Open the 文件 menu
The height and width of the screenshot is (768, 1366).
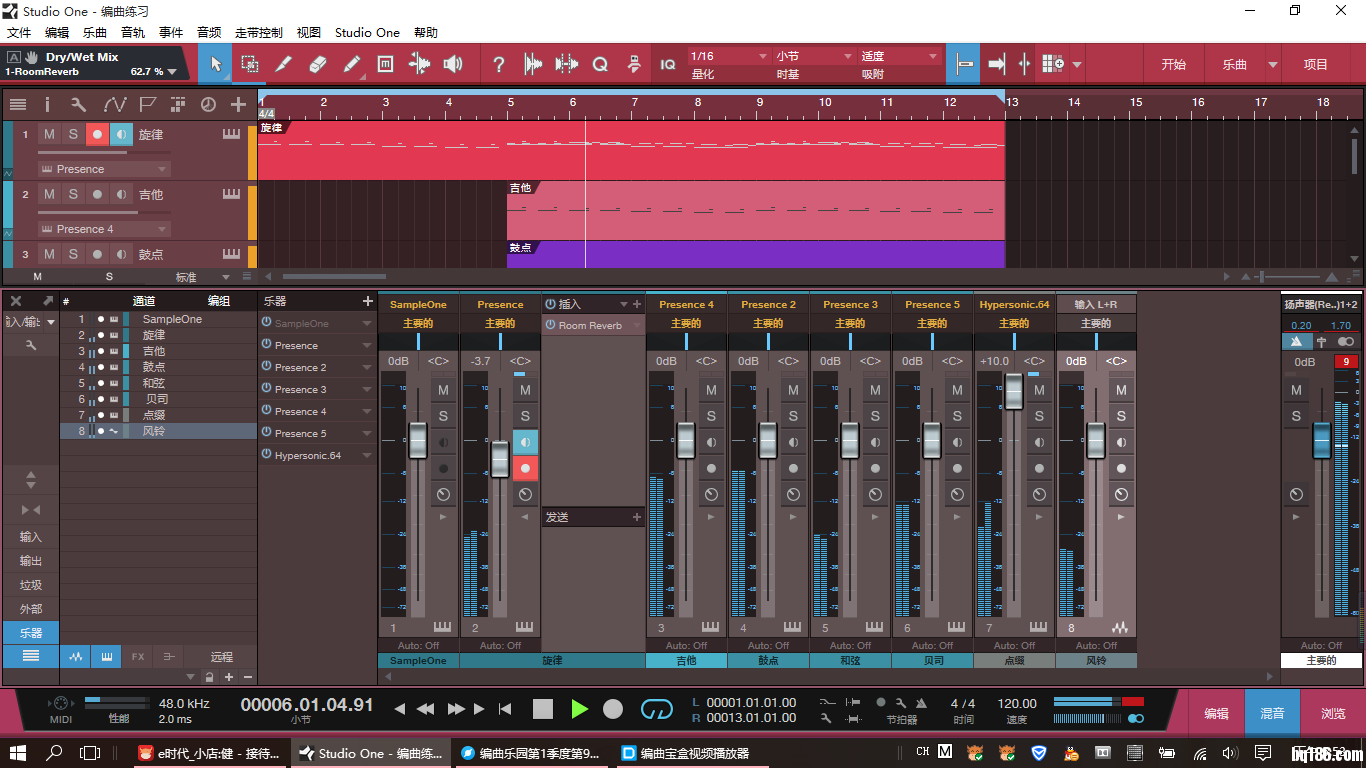point(19,32)
